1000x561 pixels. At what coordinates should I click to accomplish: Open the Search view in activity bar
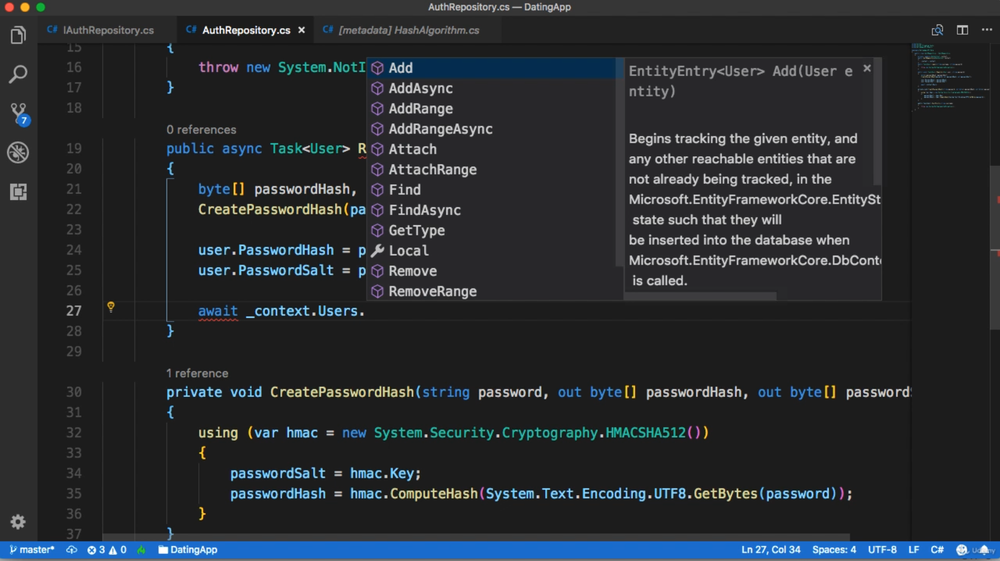click(x=18, y=74)
